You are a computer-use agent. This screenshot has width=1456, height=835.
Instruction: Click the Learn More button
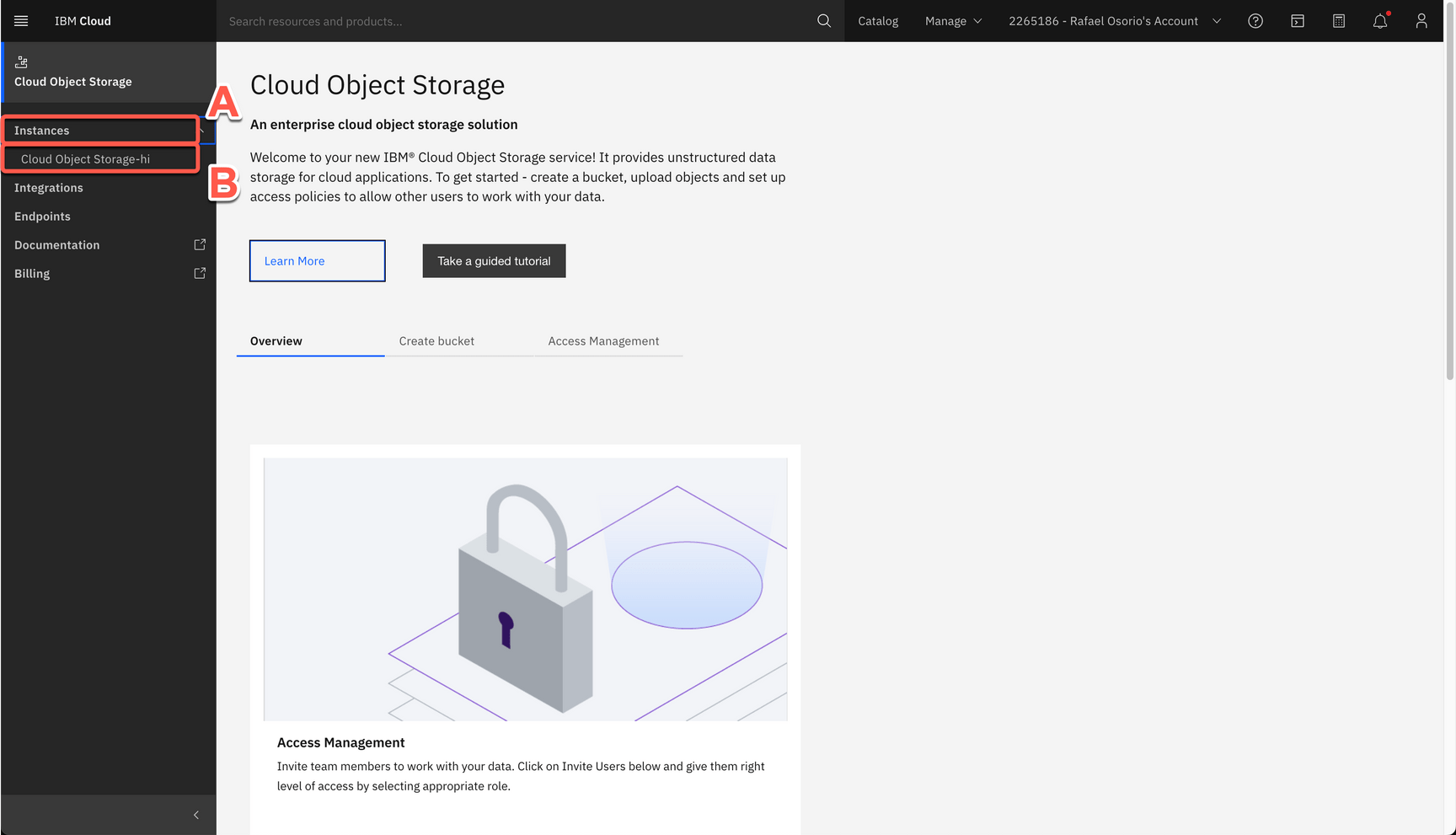[317, 261]
